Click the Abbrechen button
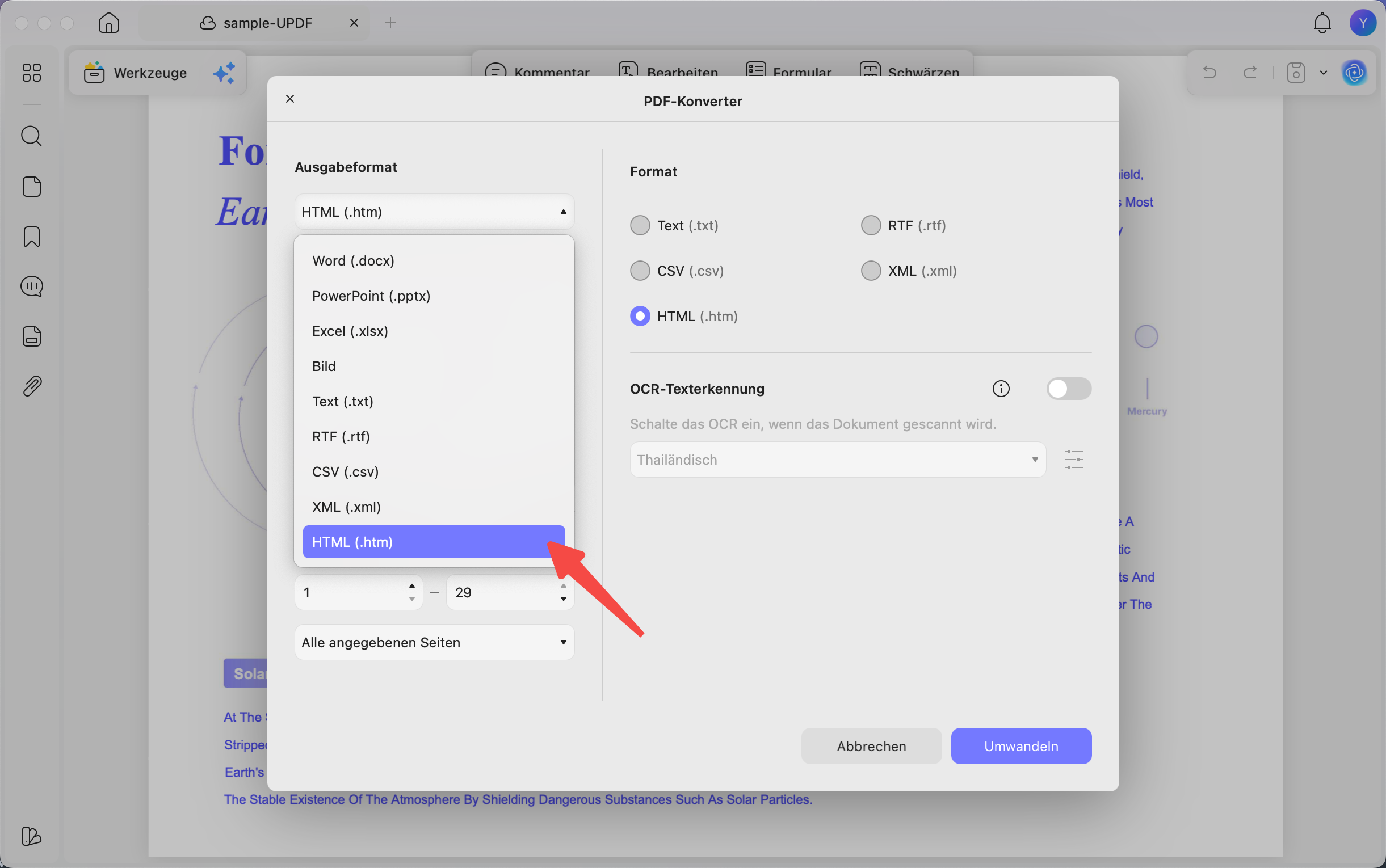Image resolution: width=1386 pixels, height=868 pixels. tap(871, 746)
